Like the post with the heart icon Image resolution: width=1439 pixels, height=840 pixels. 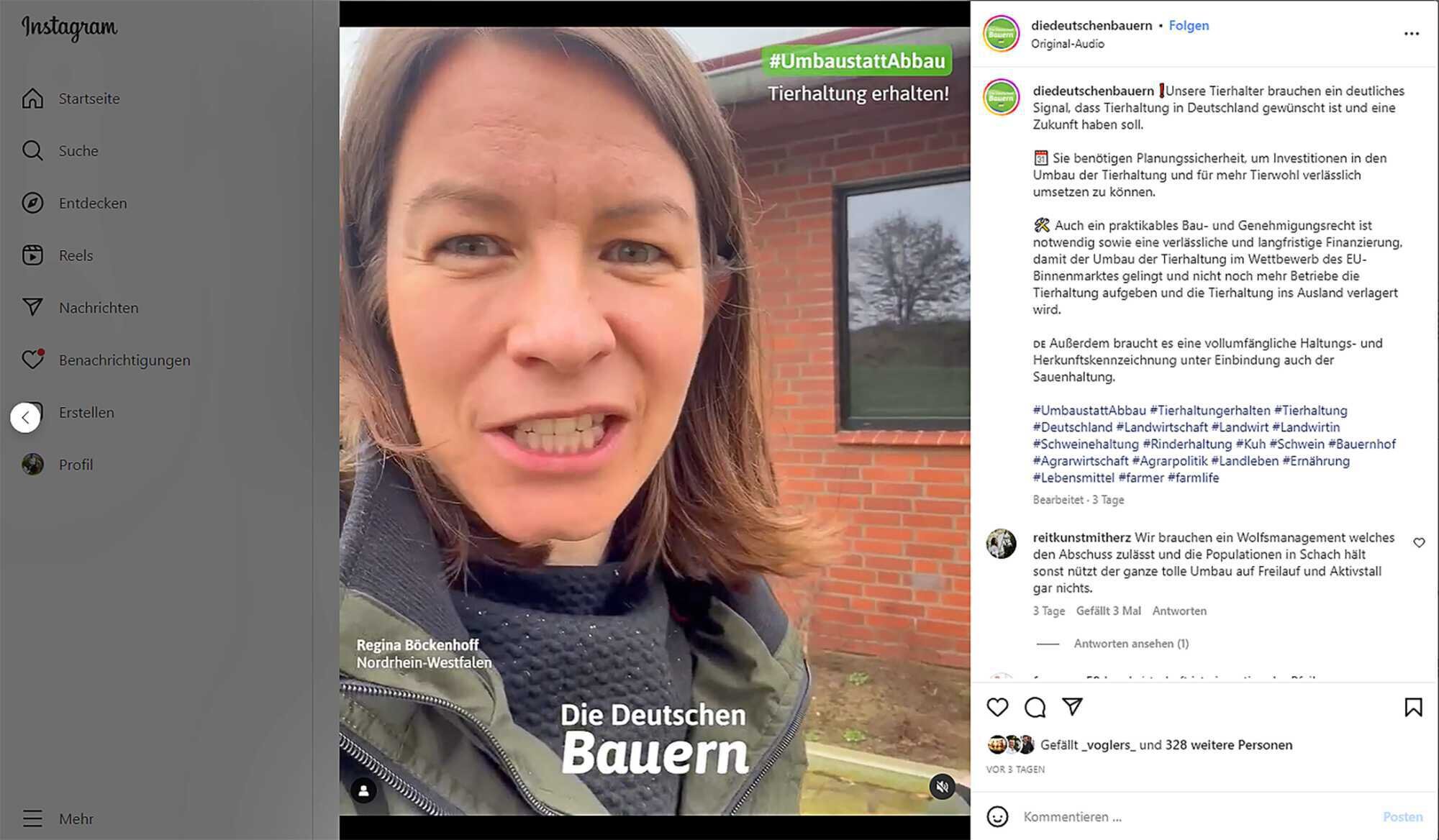997,707
